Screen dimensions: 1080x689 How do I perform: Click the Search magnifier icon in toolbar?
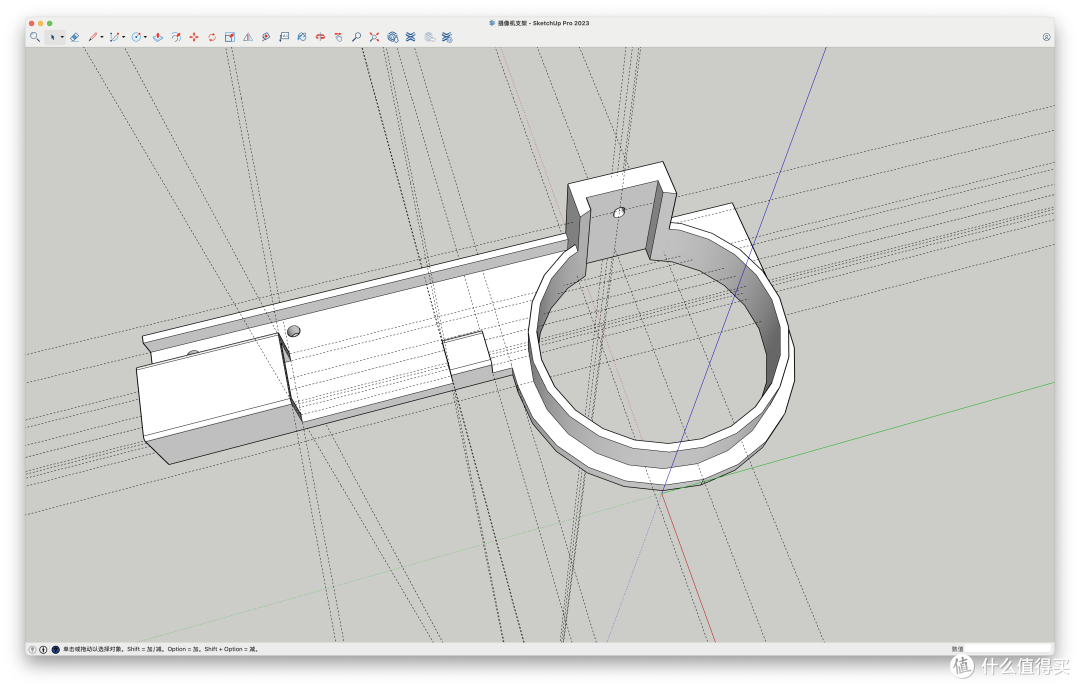[x=34, y=37]
